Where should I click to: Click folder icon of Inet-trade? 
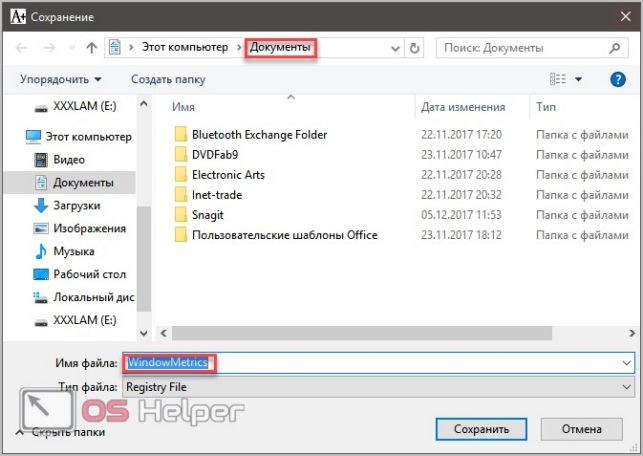pyautogui.click(x=180, y=194)
